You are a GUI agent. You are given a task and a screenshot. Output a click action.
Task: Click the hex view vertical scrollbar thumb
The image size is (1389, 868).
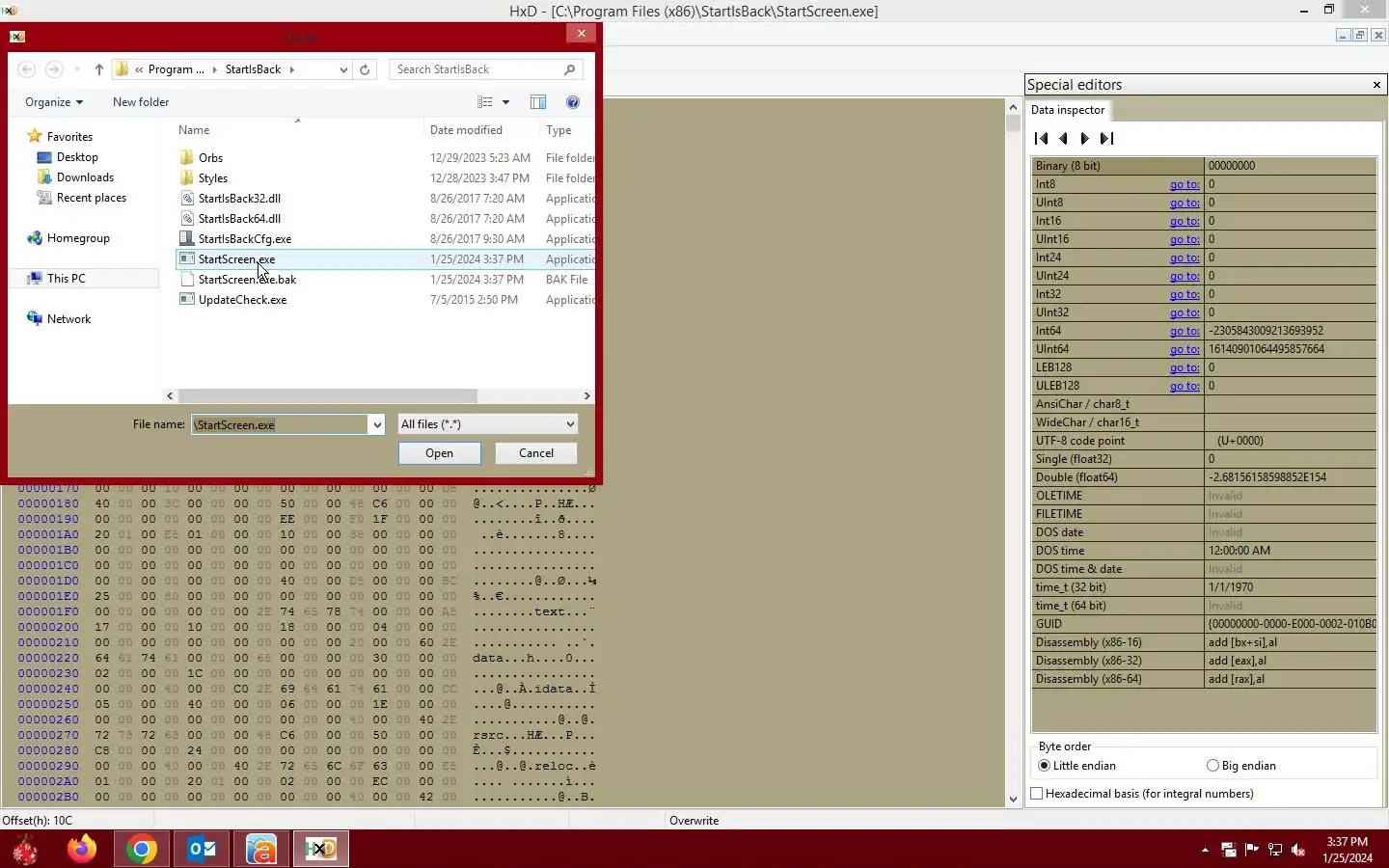click(x=1013, y=123)
